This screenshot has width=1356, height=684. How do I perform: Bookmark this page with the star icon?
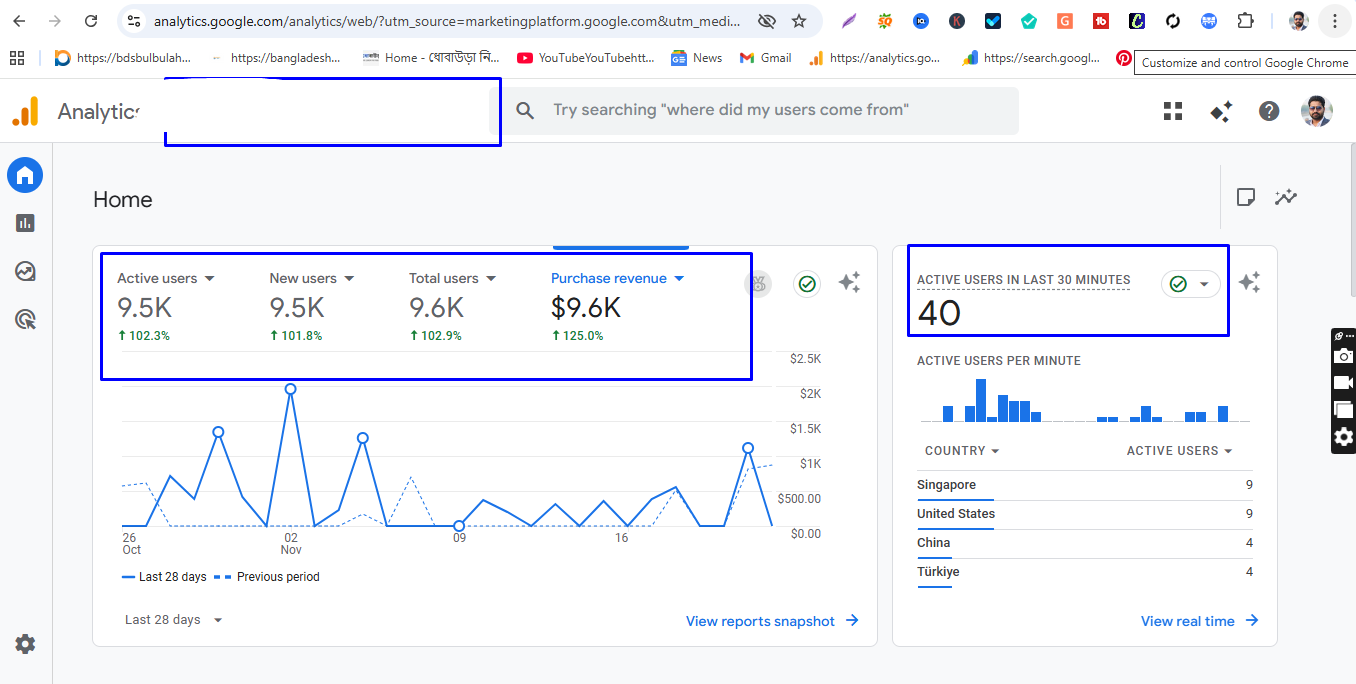(799, 21)
